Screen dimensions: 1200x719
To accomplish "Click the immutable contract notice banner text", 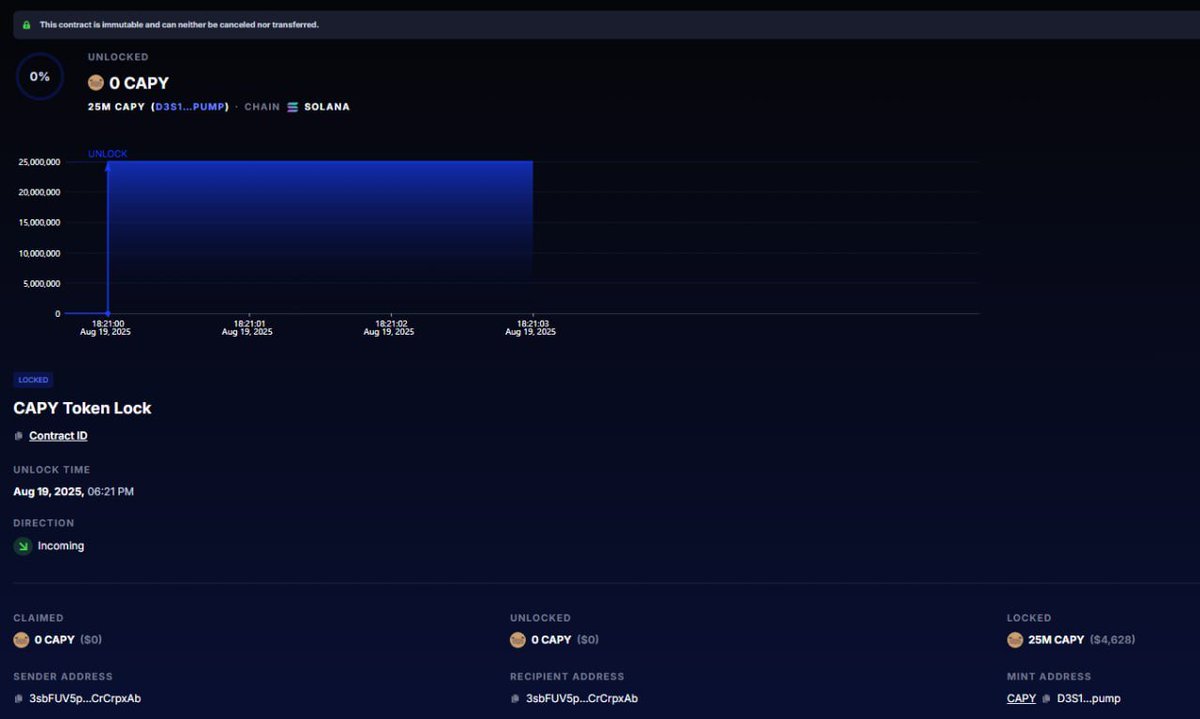I will [179, 24].
